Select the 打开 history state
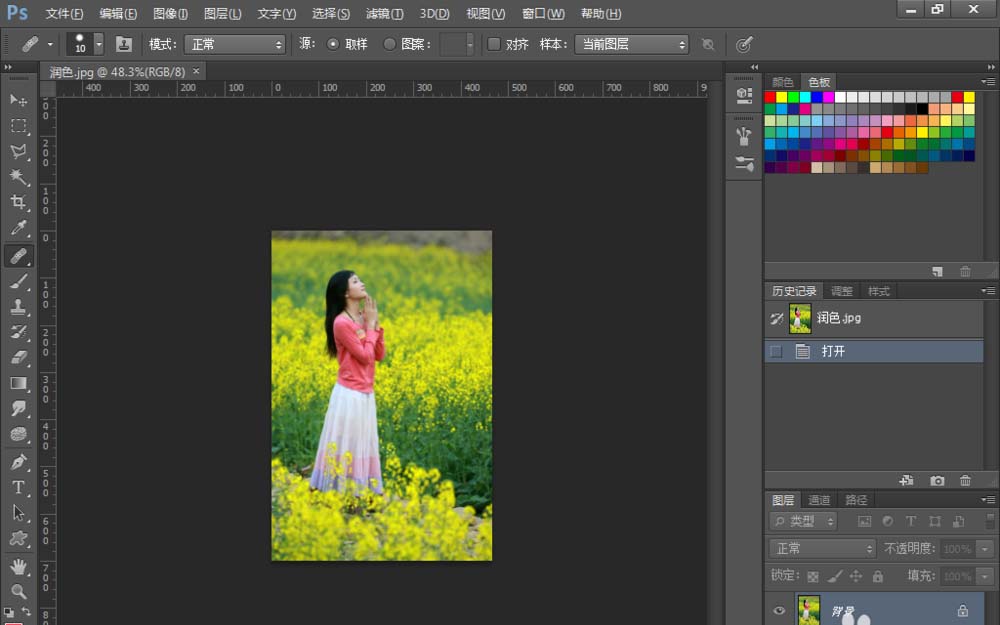Screen dimensions: 1000x625 coord(833,351)
